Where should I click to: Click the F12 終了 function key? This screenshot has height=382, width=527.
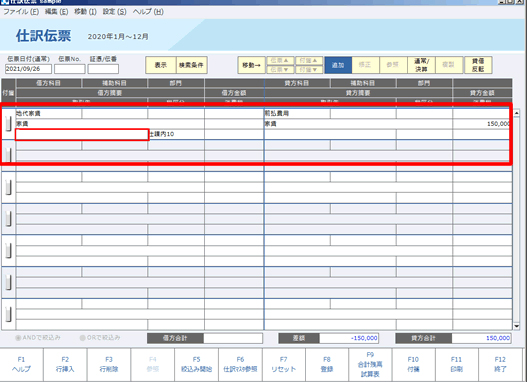tap(500, 365)
